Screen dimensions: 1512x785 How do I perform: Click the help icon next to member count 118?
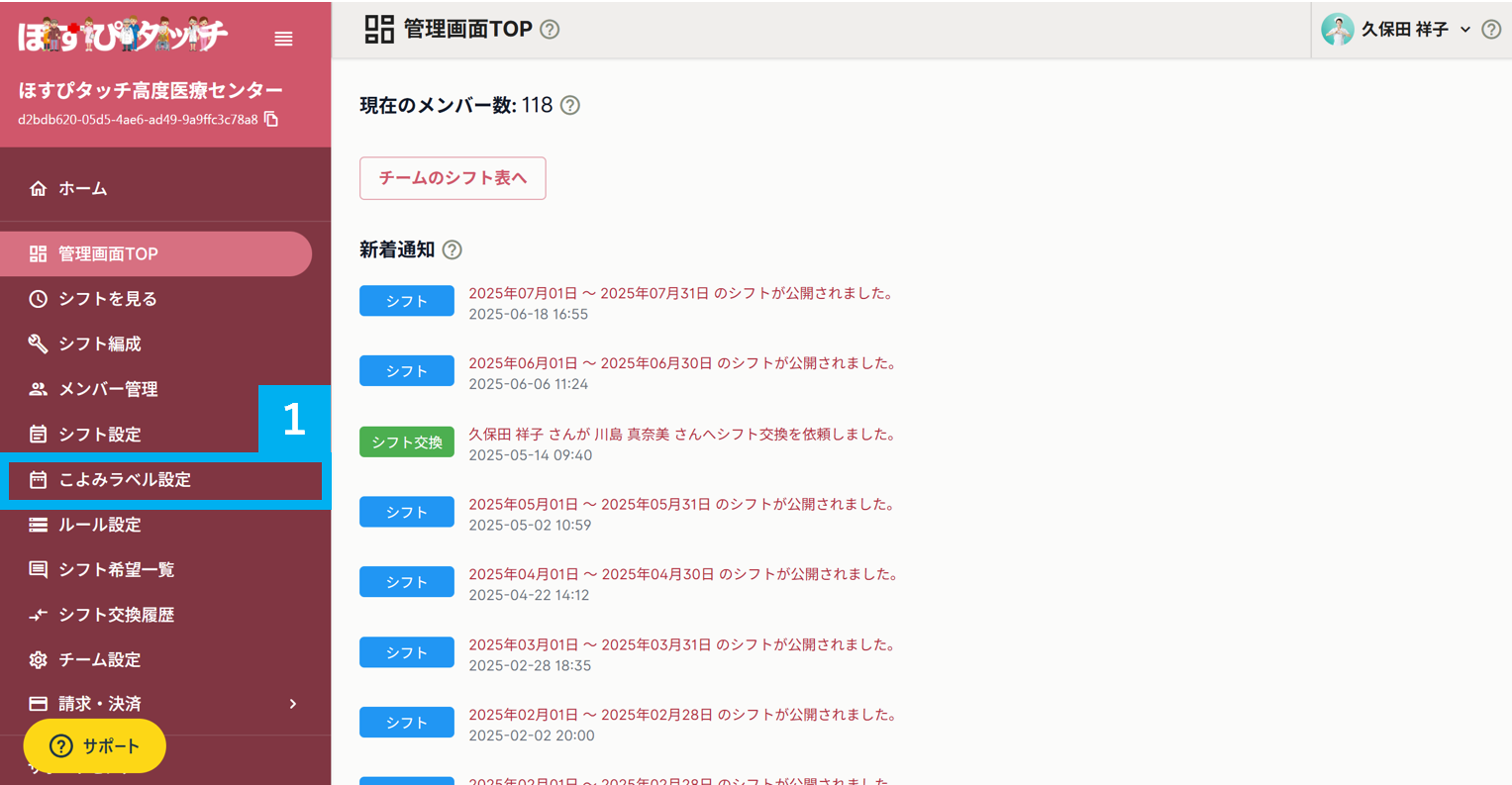click(x=570, y=105)
